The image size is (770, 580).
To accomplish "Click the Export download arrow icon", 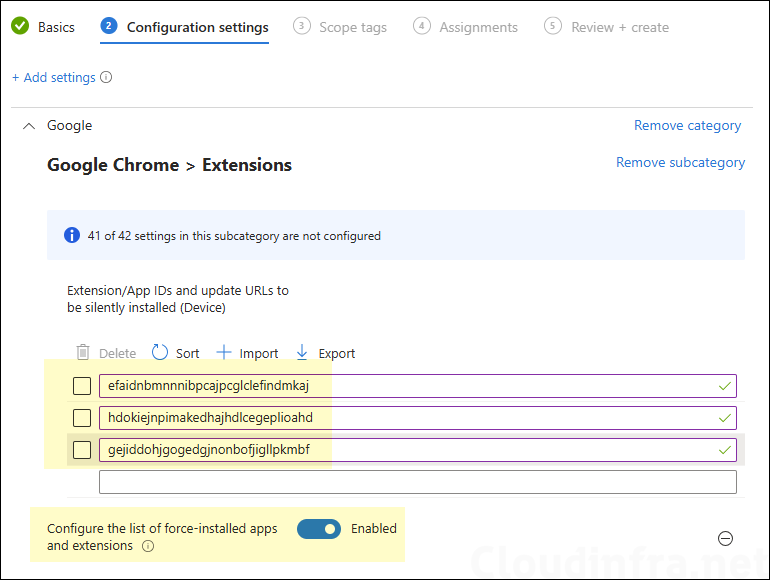I will [x=303, y=353].
